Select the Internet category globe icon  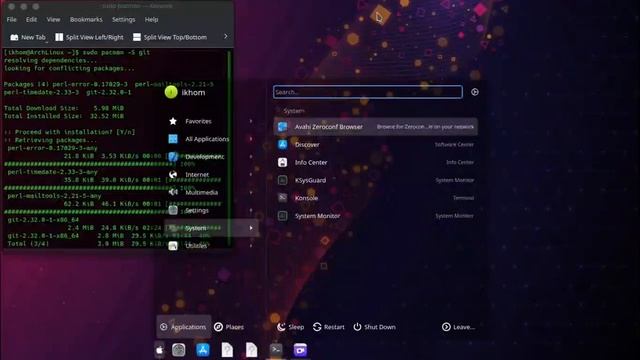pos(173,175)
